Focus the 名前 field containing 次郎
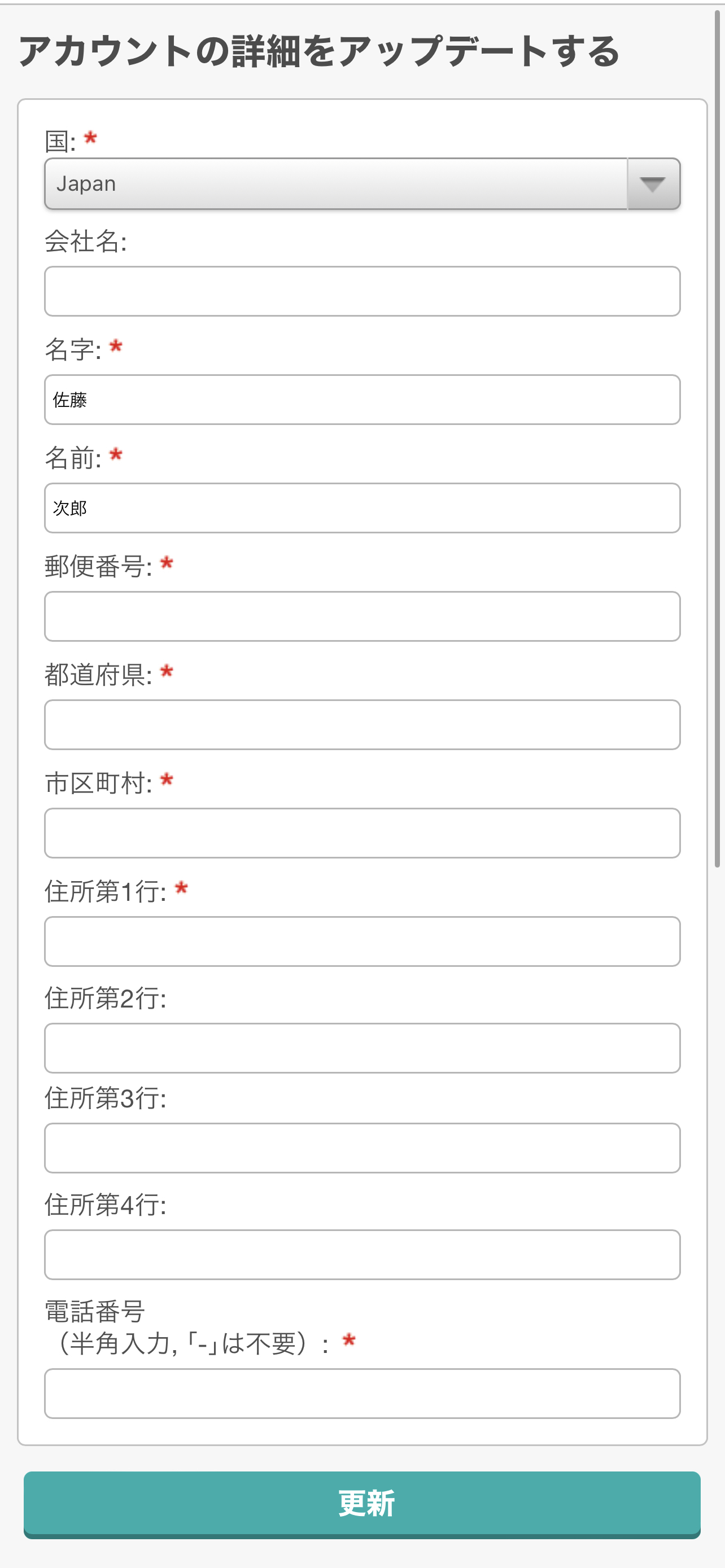The image size is (725, 1568). click(362, 507)
